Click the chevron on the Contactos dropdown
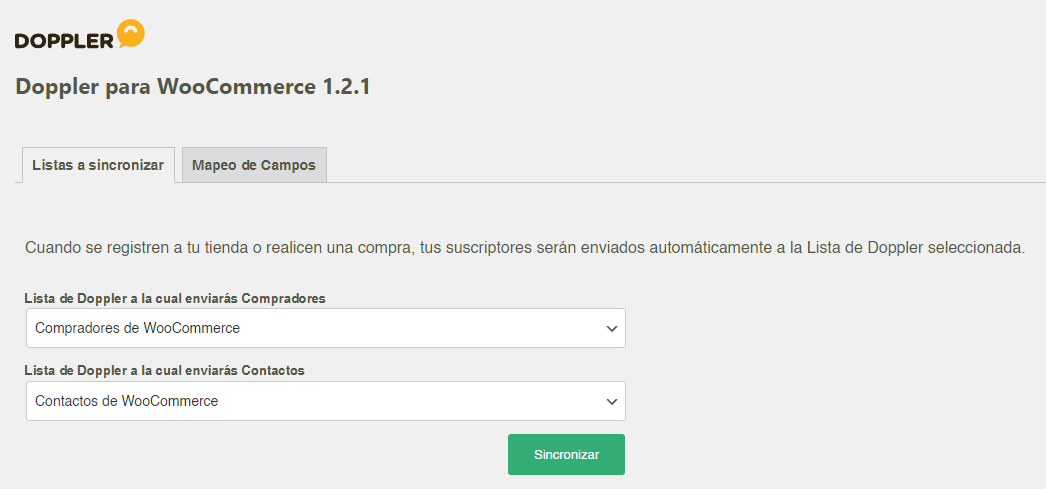The image size is (1046, 489). coord(612,402)
